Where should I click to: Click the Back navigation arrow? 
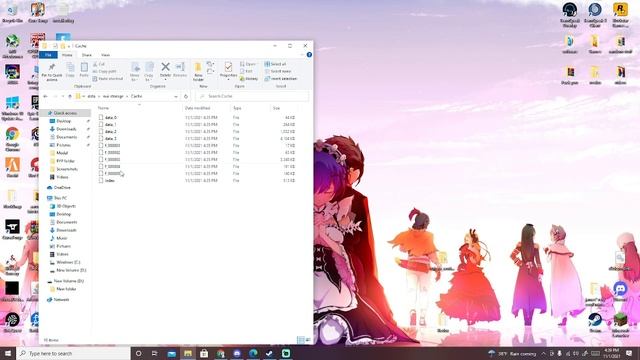click(45, 96)
